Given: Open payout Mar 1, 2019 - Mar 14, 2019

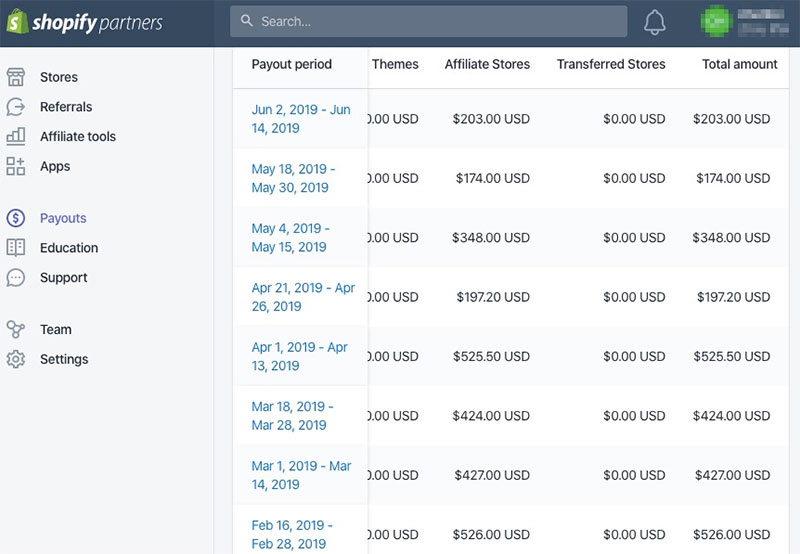Looking at the screenshot, I should click(301, 475).
